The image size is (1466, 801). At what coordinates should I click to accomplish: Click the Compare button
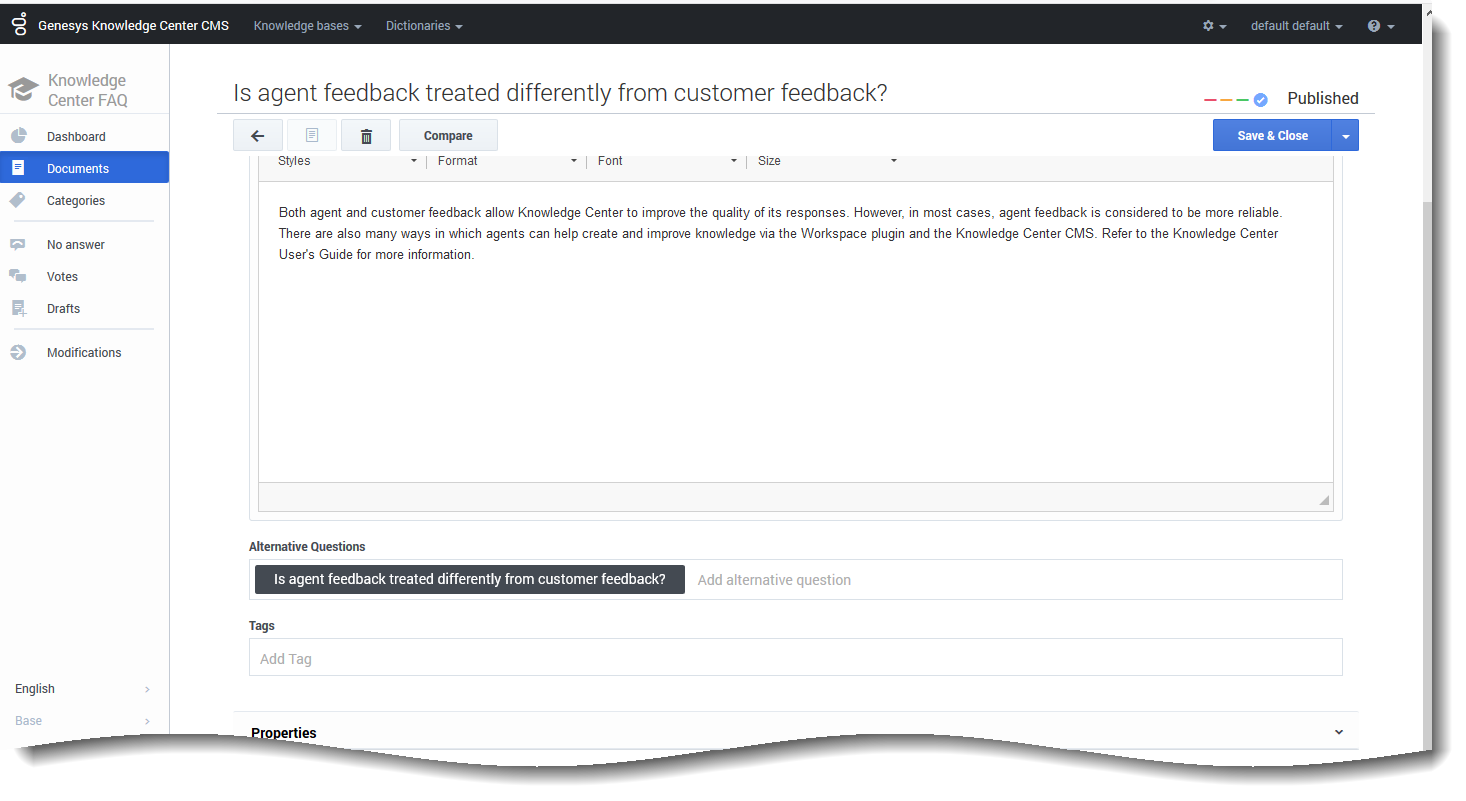point(448,136)
